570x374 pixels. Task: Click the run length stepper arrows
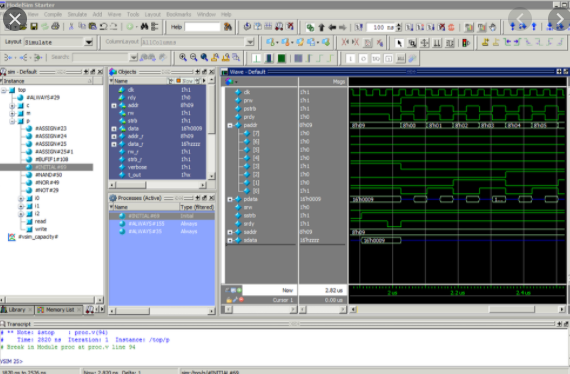tap(398, 27)
